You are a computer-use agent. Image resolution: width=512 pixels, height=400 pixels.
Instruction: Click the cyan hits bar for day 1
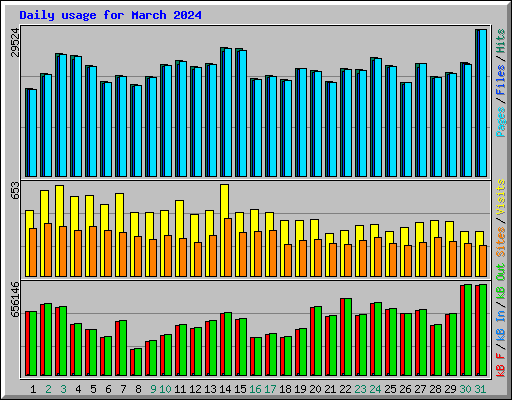(x=33, y=133)
